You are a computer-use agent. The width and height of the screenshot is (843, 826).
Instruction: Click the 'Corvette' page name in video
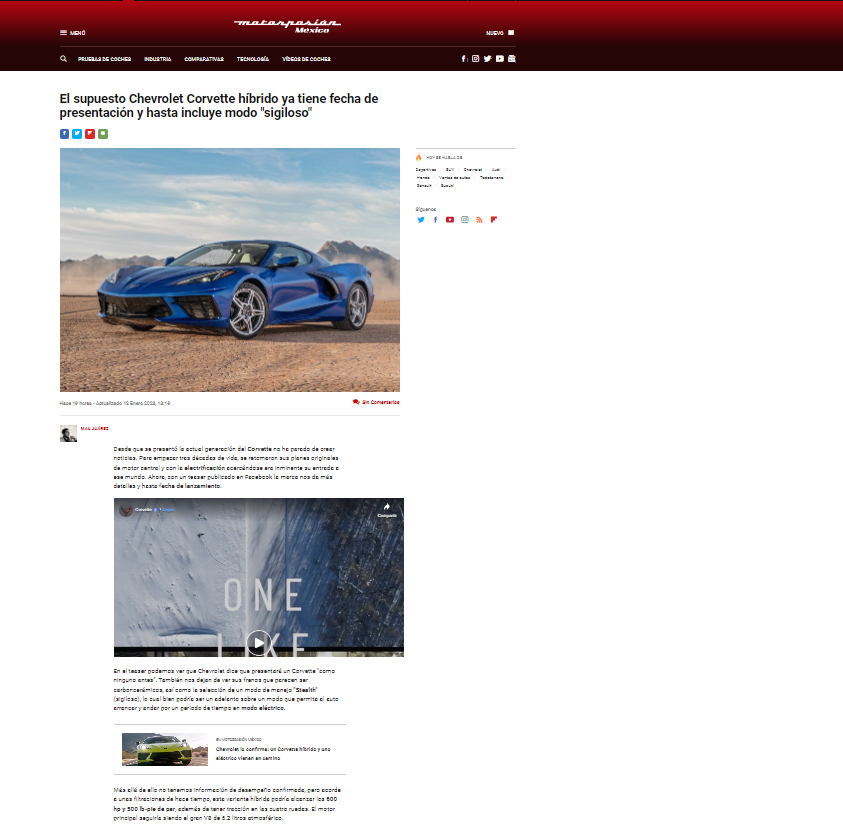click(144, 509)
